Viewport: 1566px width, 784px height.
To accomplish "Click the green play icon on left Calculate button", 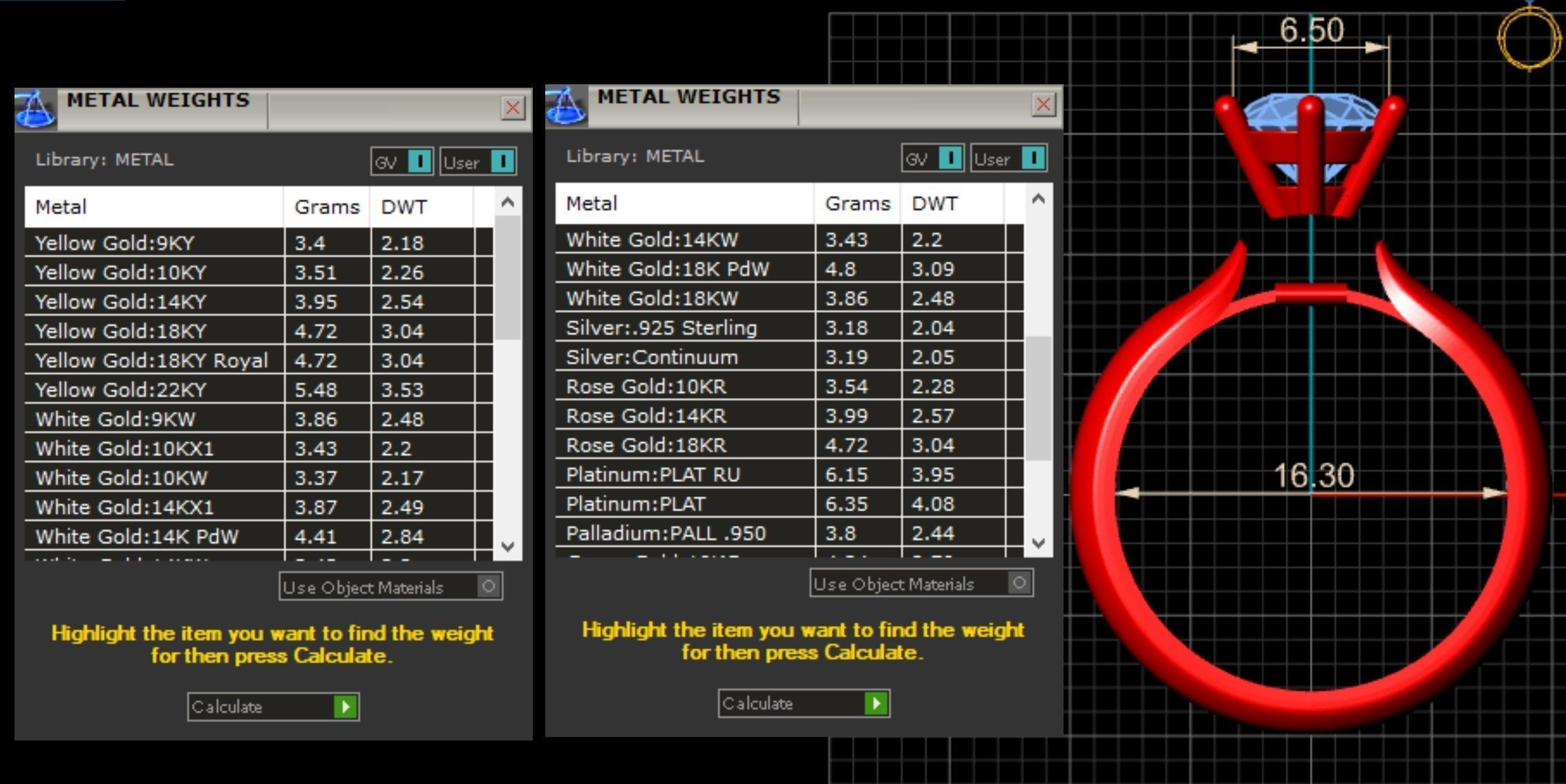I will (x=345, y=707).
